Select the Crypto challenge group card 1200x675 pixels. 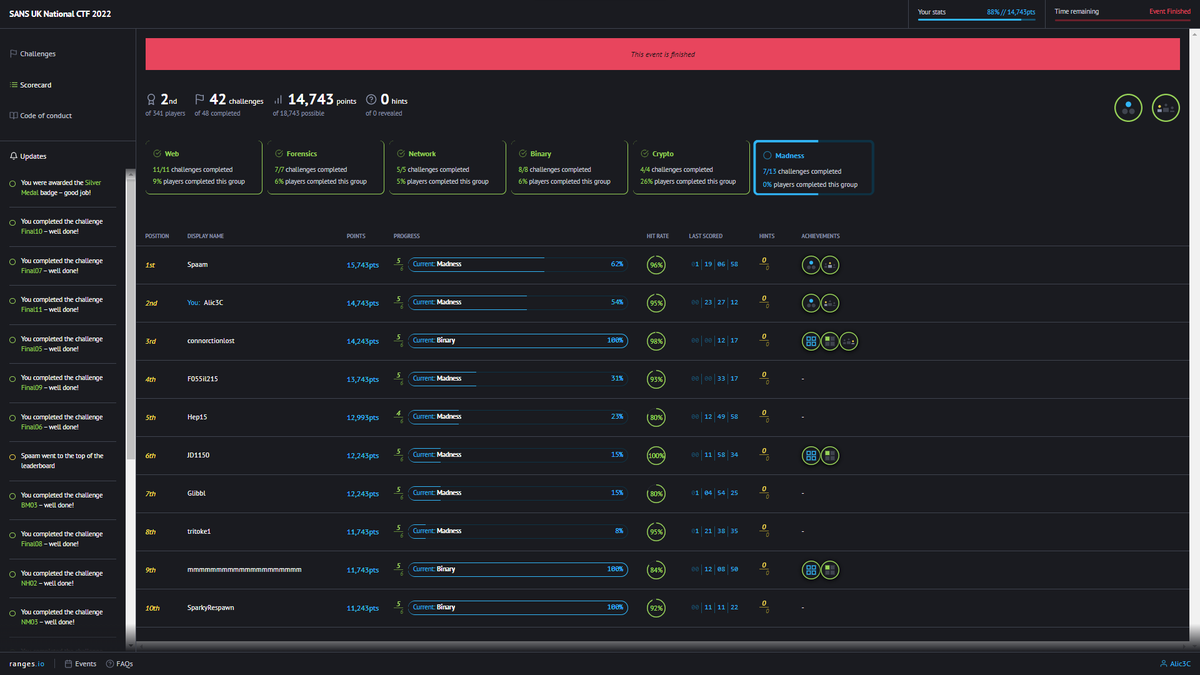coord(690,167)
